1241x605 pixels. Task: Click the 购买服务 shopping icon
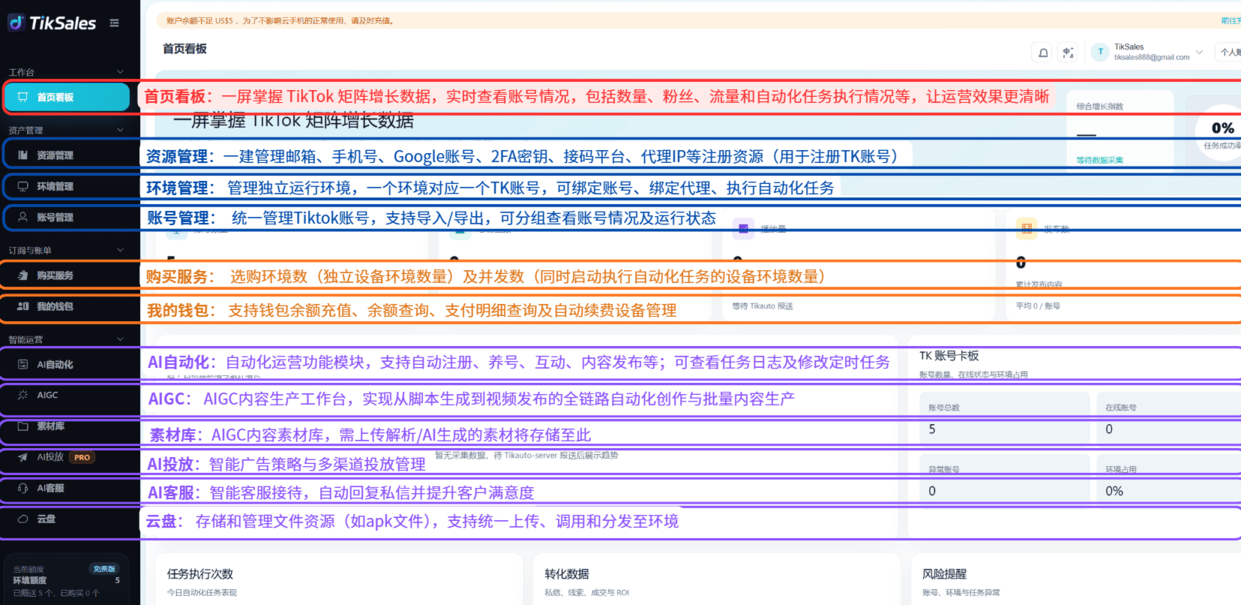22,275
